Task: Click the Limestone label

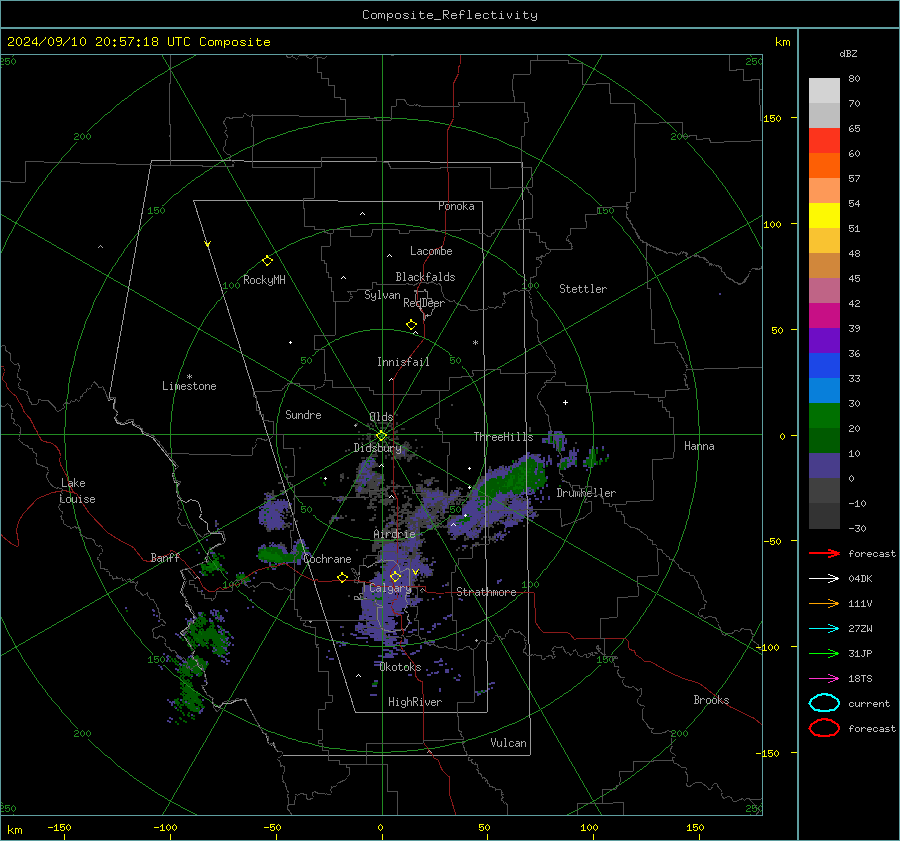Action: click(x=189, y=386)
